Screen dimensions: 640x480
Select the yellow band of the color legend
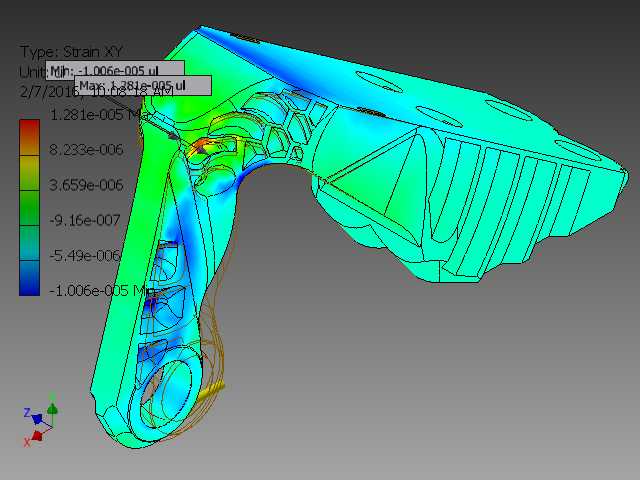[x=29, y=173]
